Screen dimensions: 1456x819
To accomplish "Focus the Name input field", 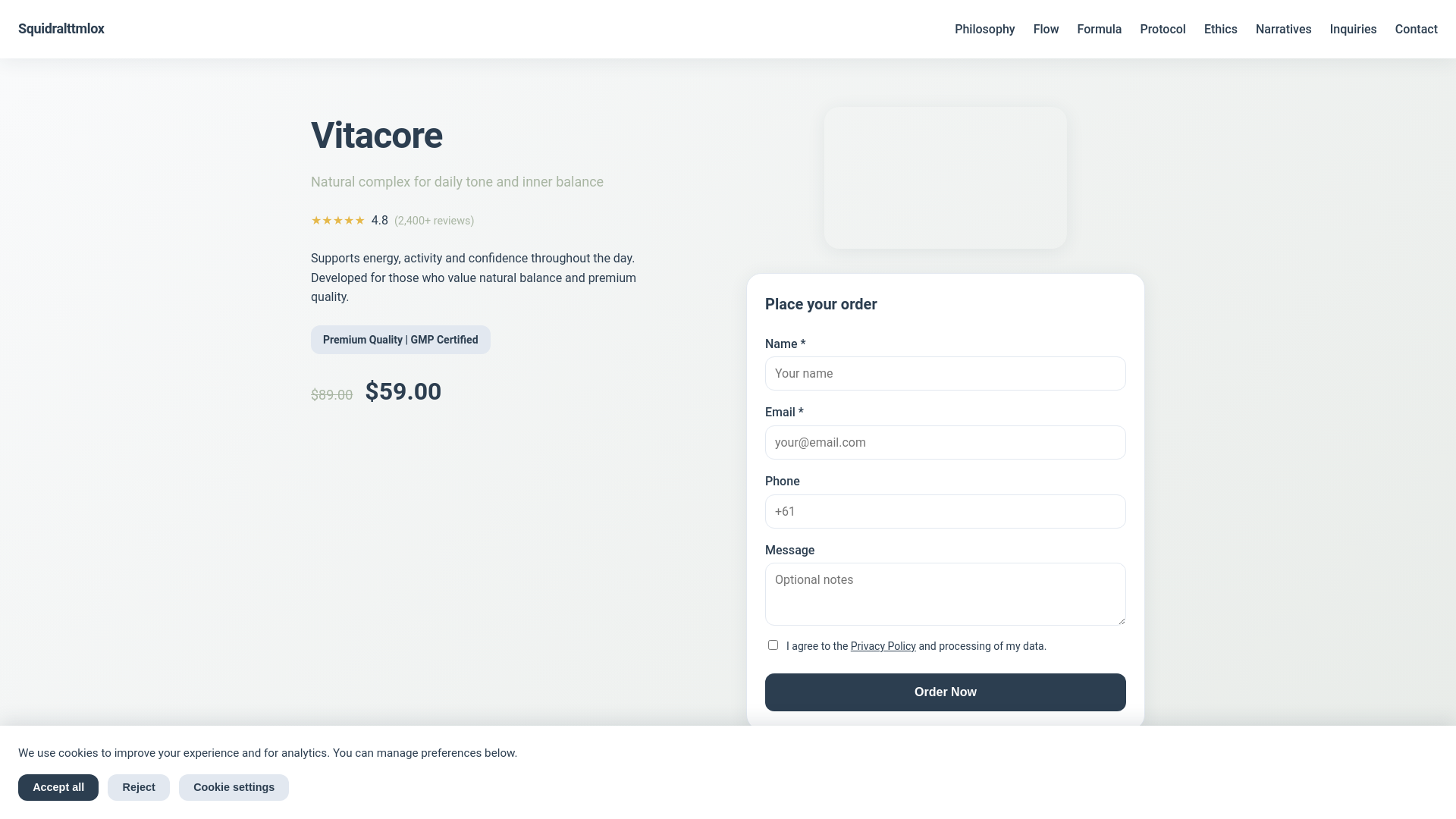I will 945,374.
